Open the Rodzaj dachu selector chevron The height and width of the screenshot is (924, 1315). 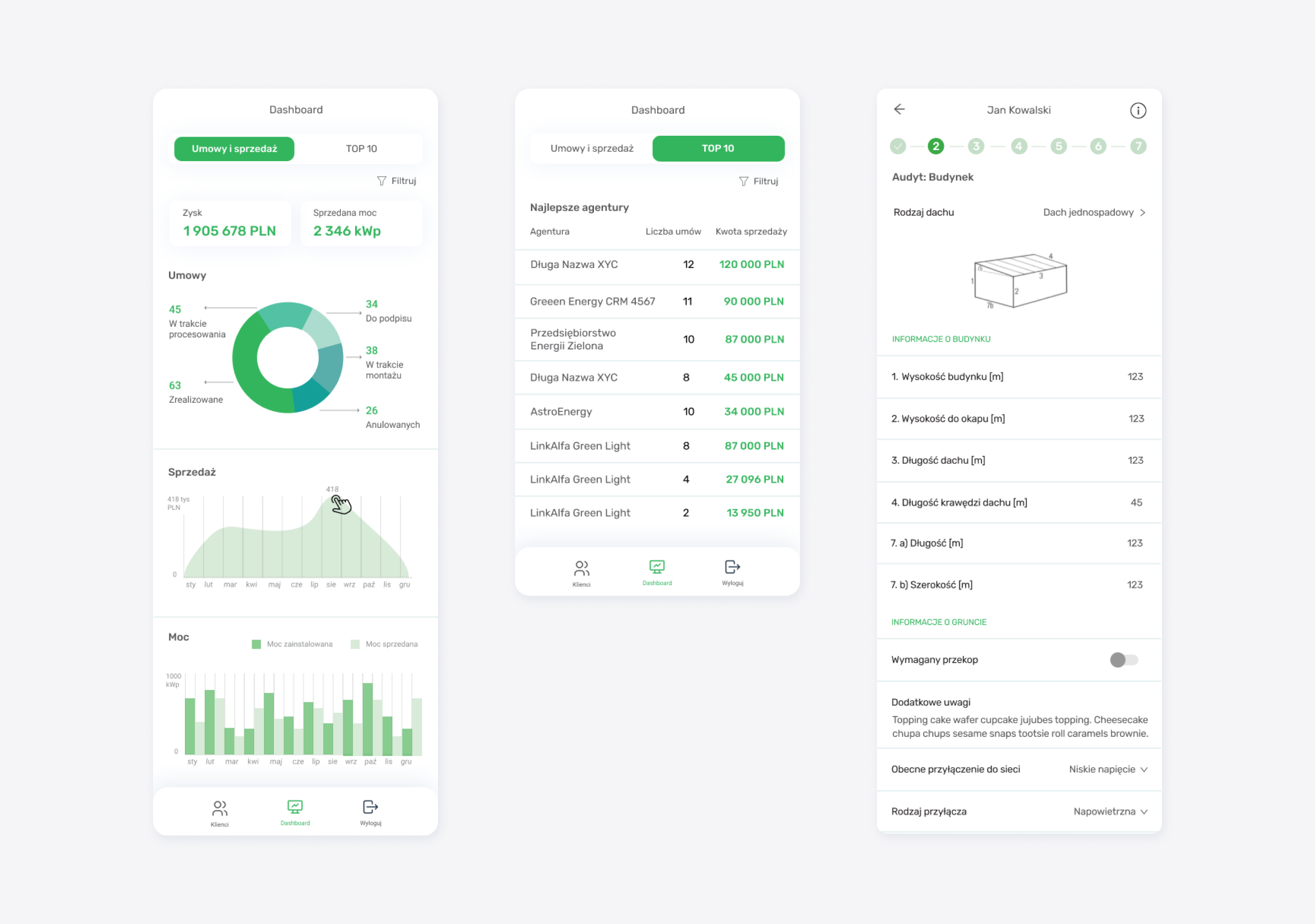pyautogui.click(x=1143, y=212)
